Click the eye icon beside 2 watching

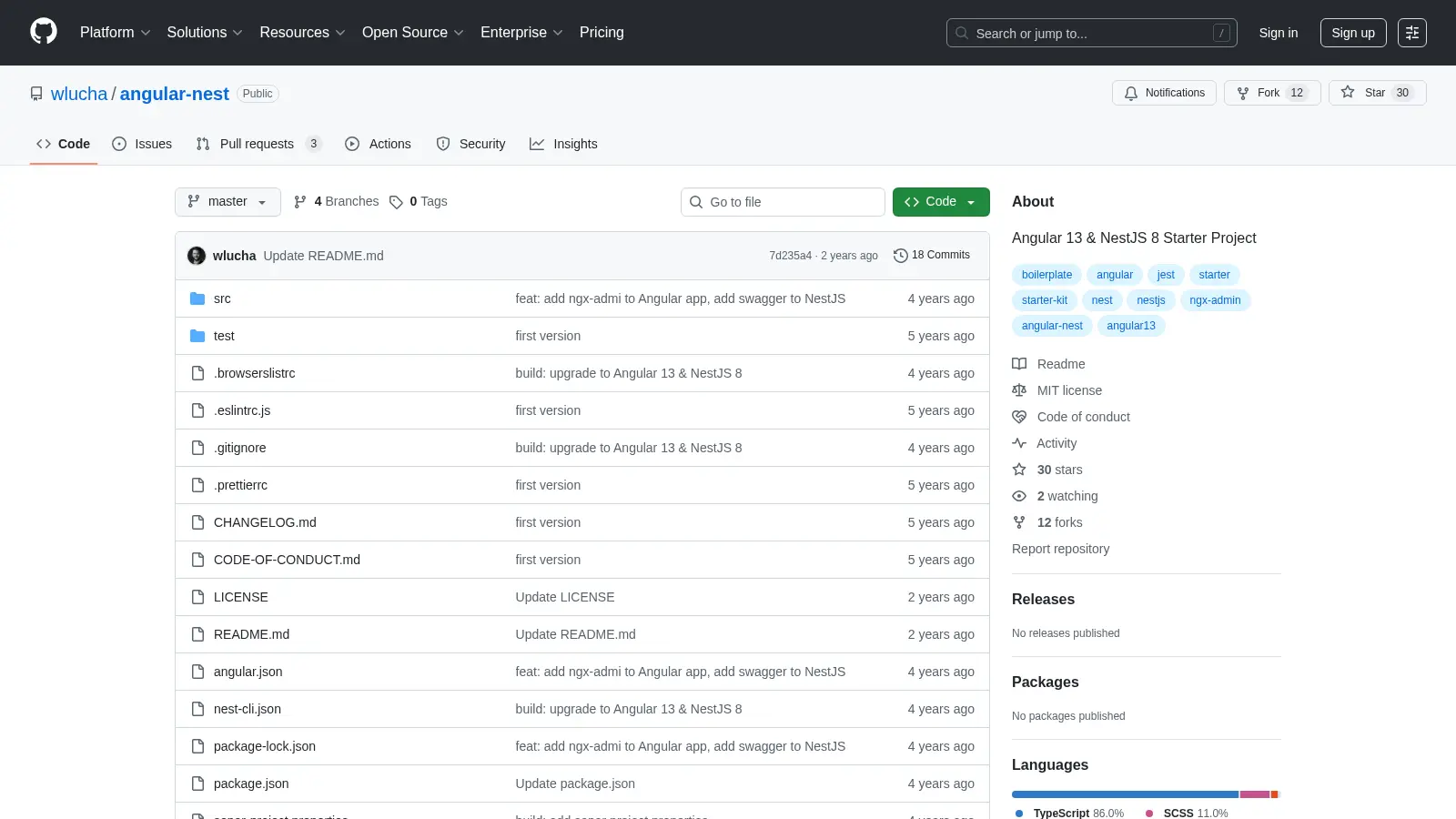[x=1019, y=496]
